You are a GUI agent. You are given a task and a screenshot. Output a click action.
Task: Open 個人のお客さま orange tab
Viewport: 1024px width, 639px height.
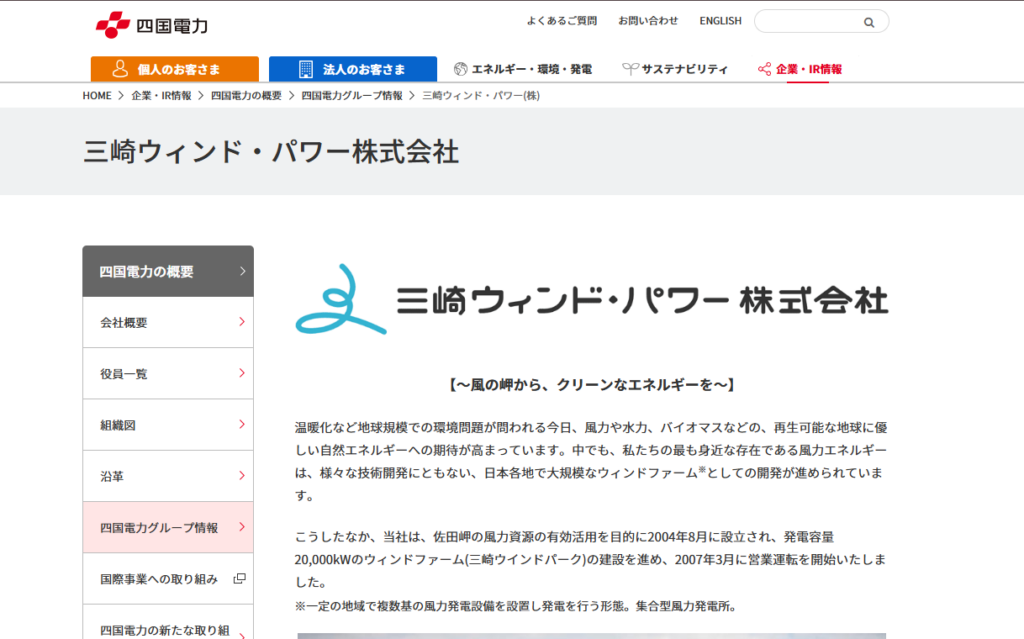tap(174, 69)
